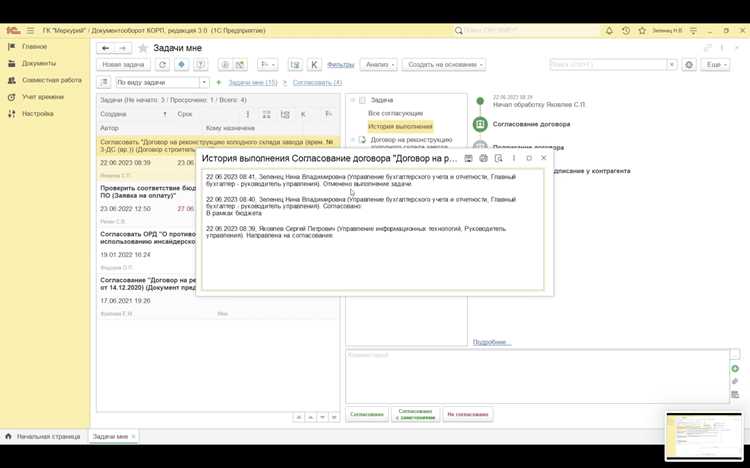Add 'Задачи мне' page to favorites star
750x468 pixels.
coord(143,48)
